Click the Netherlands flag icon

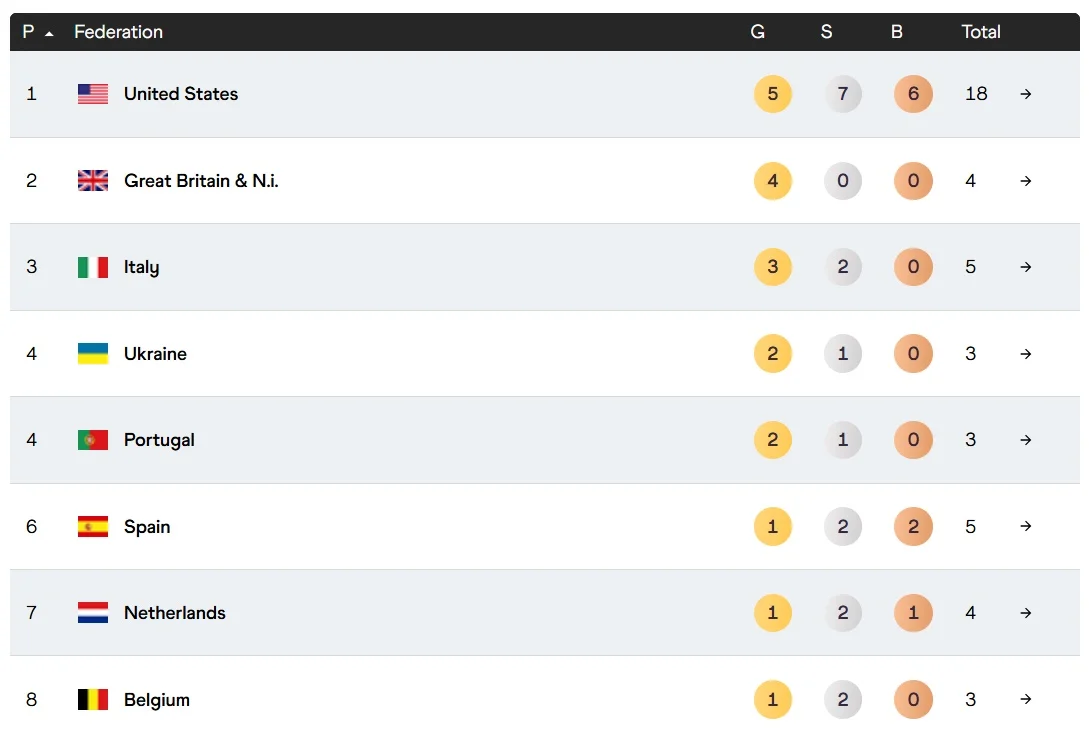pyautogui.click(x=93, y=613)
